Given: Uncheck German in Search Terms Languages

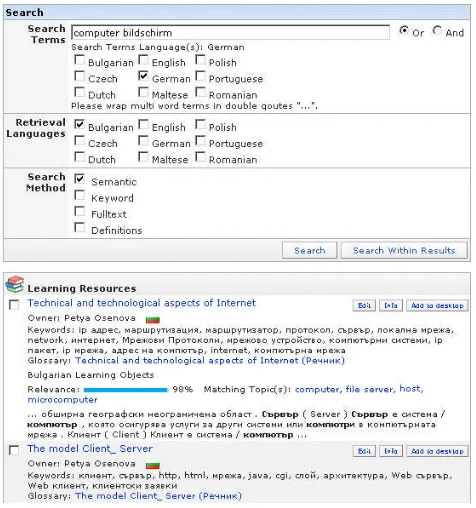Looking at the screenshot, I should pyautogui.click(x=143, y=76).
